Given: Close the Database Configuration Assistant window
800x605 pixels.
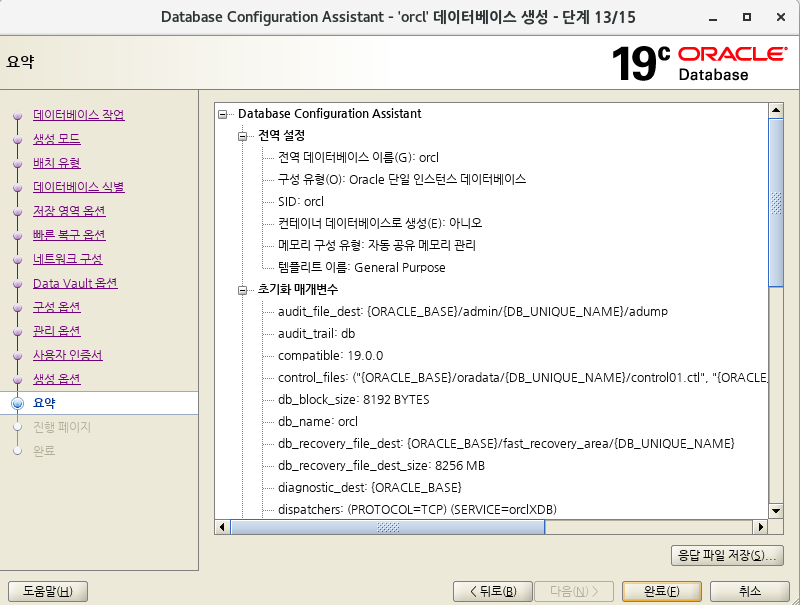Looking at the screenshot, I should point(781,17).
